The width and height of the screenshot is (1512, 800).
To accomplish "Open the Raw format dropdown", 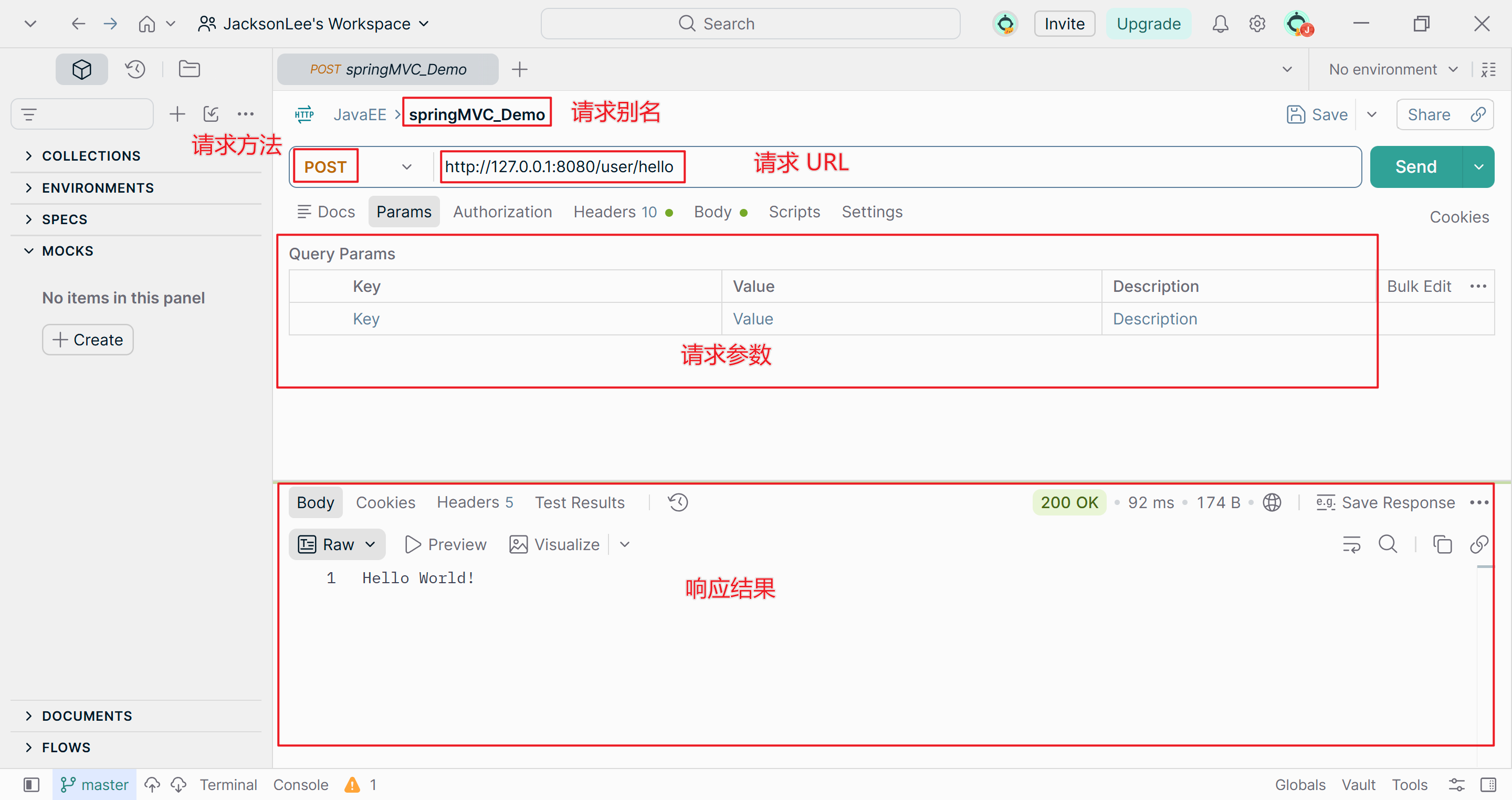I will click(x=337, y=545).
